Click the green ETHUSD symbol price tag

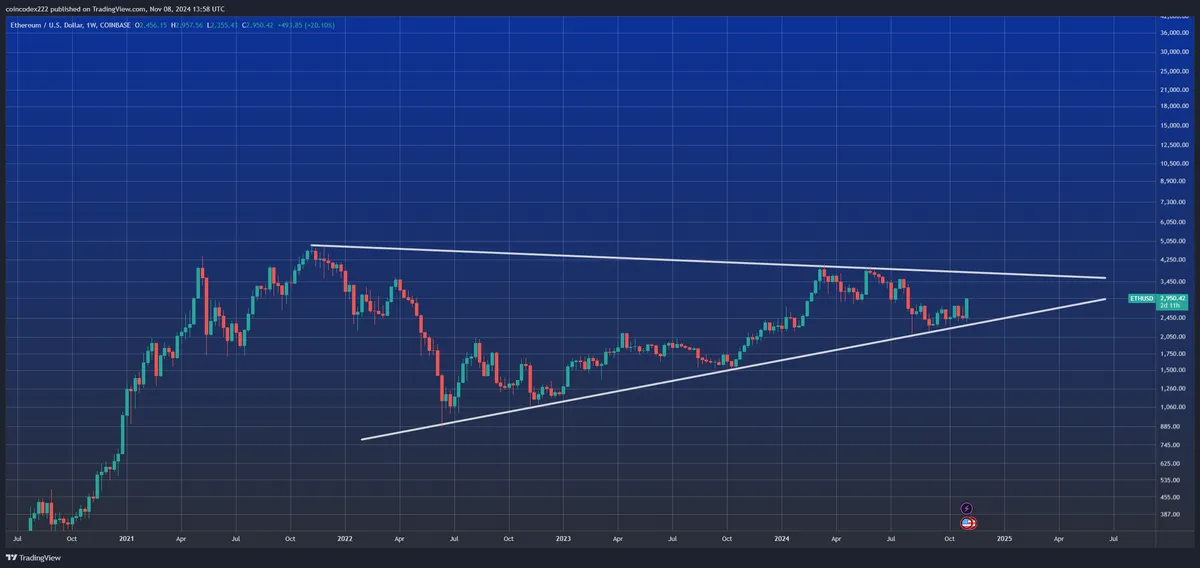click(x=1142, y=299)
